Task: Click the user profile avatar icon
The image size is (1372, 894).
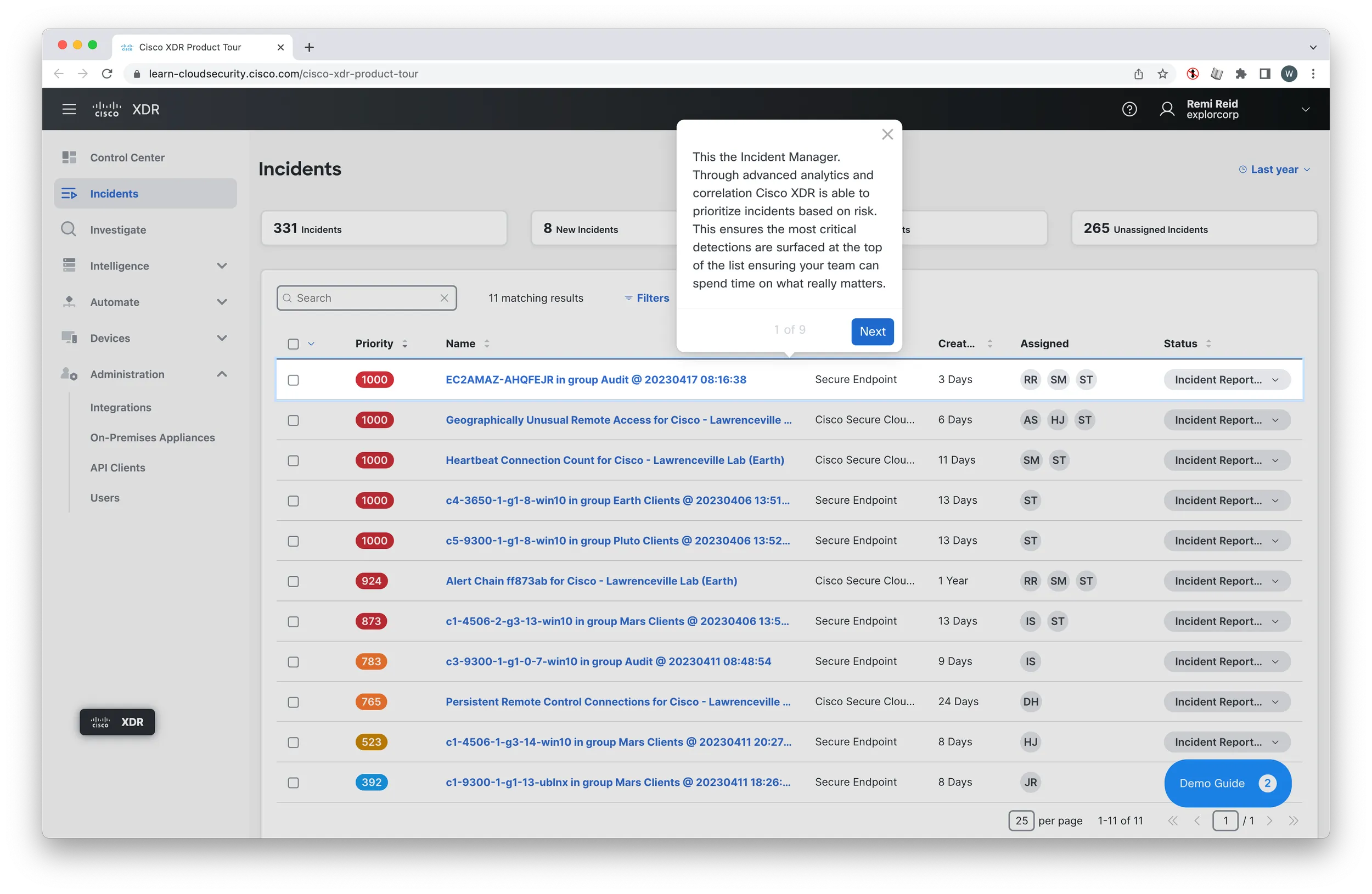Action: point(1167,109)
